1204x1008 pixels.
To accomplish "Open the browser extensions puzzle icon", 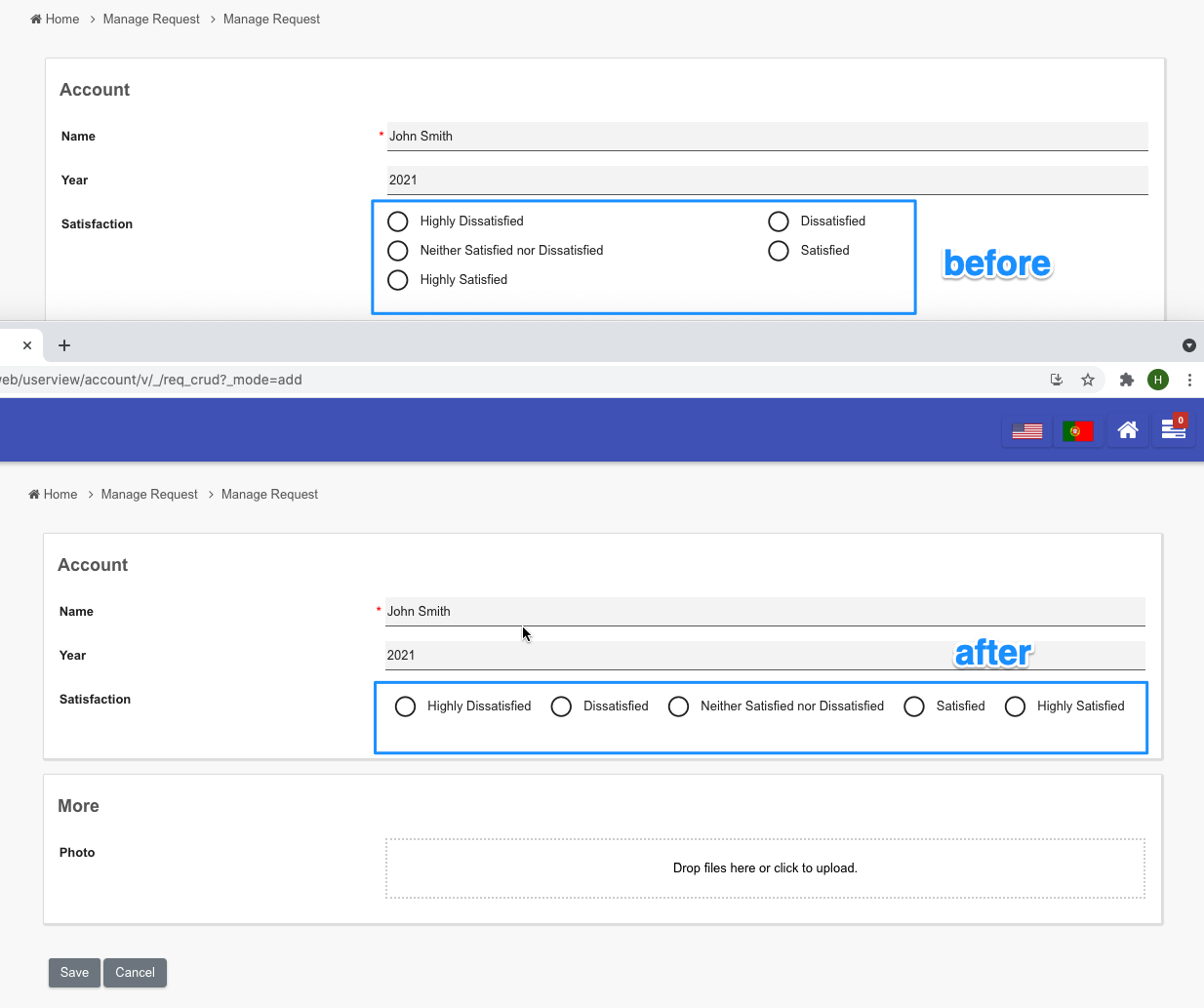I will [x=1126, y=380].
